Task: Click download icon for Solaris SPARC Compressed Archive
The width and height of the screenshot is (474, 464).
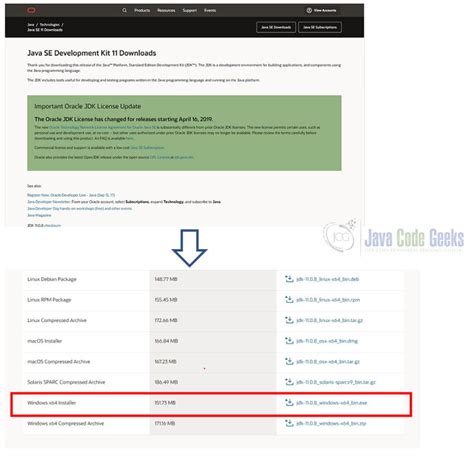Action: [x=289, y=382]
